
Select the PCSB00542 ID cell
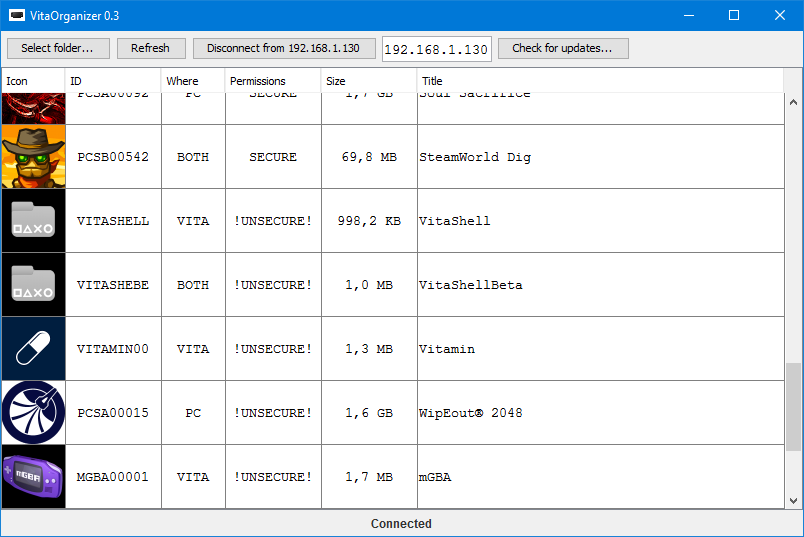coord(113,156)
